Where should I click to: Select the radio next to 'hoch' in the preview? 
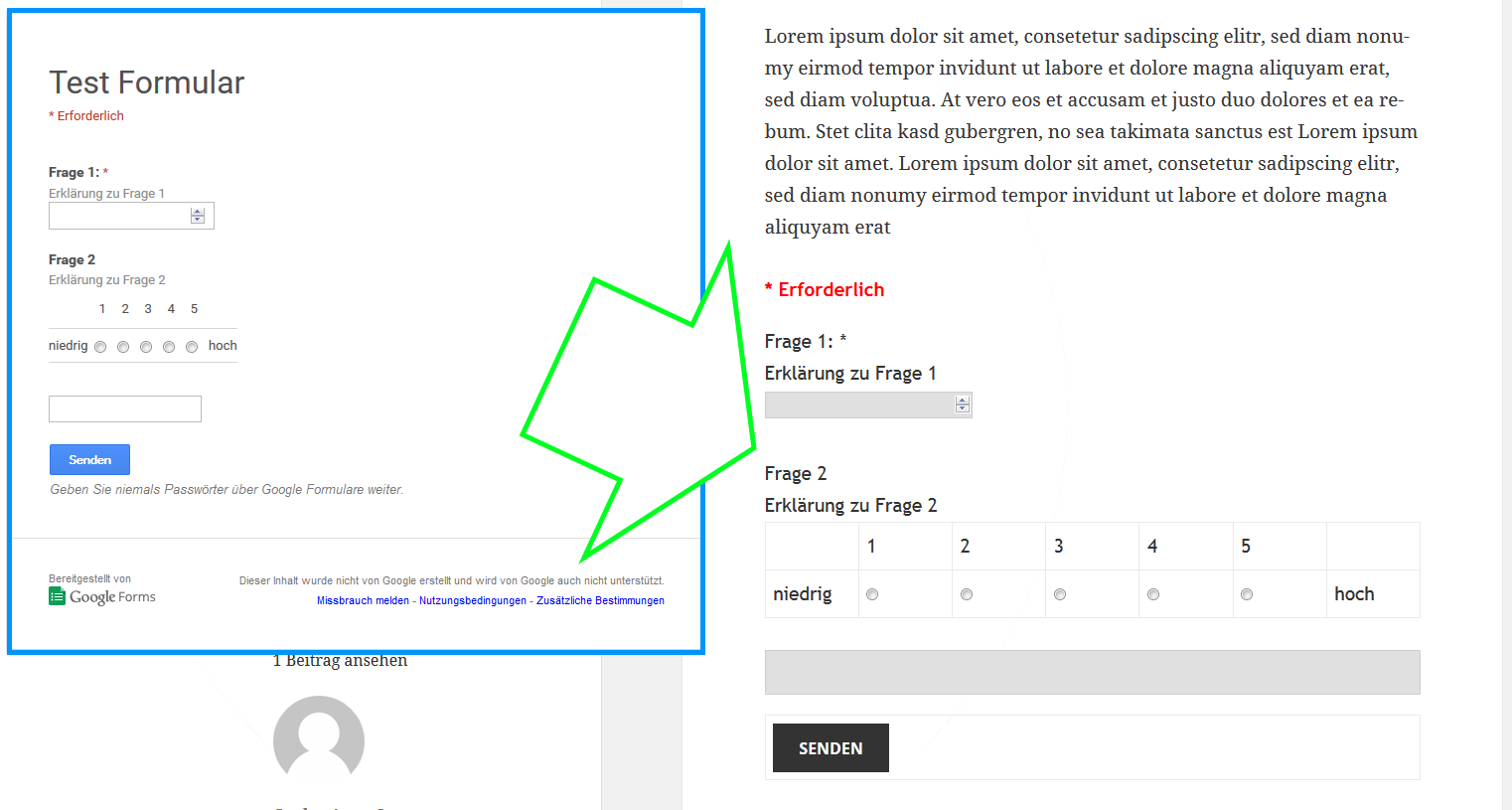192,346
